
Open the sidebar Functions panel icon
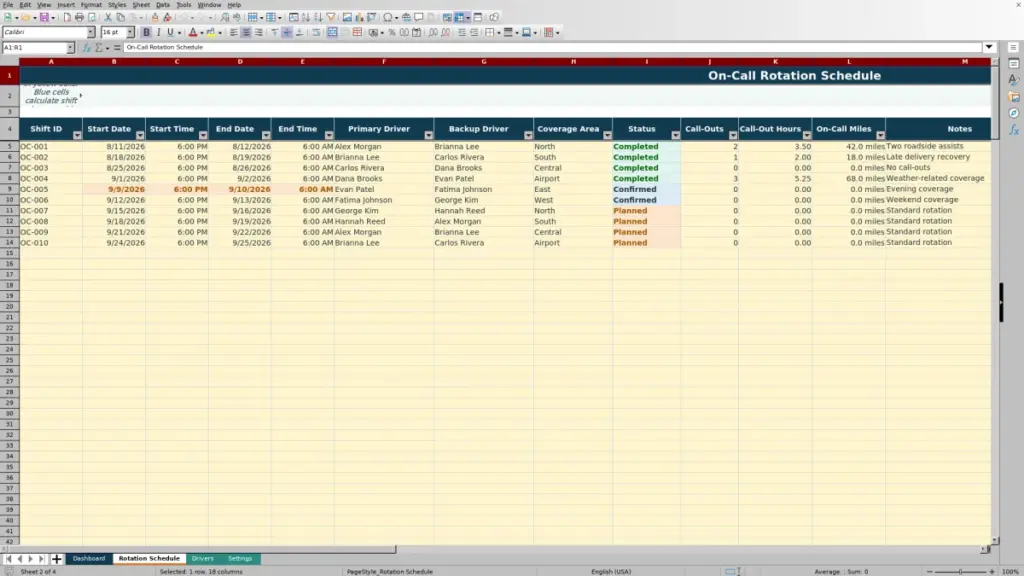point(1014,130)
